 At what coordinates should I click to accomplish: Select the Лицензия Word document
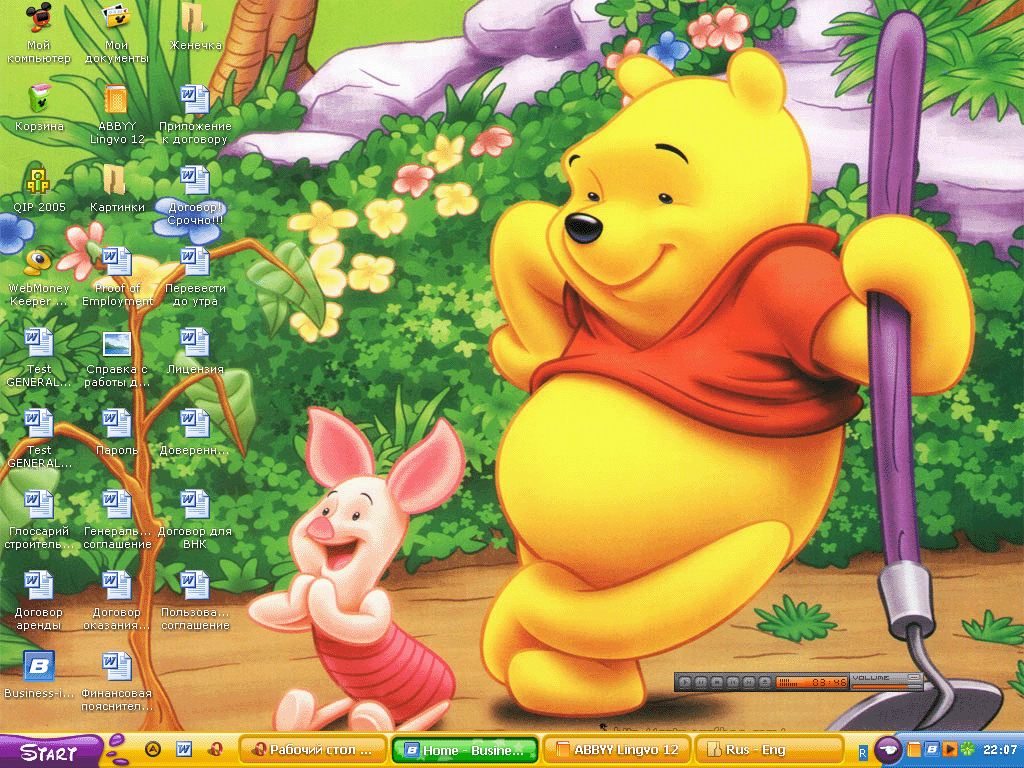[195, 350]
